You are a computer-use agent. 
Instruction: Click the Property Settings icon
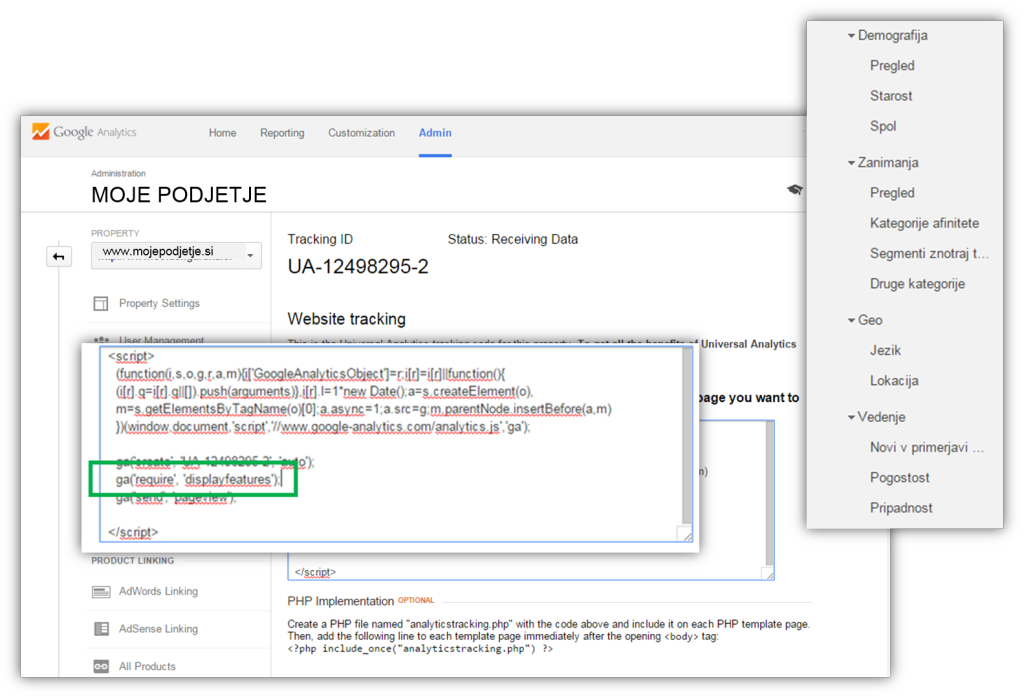[x=101, y=304]
